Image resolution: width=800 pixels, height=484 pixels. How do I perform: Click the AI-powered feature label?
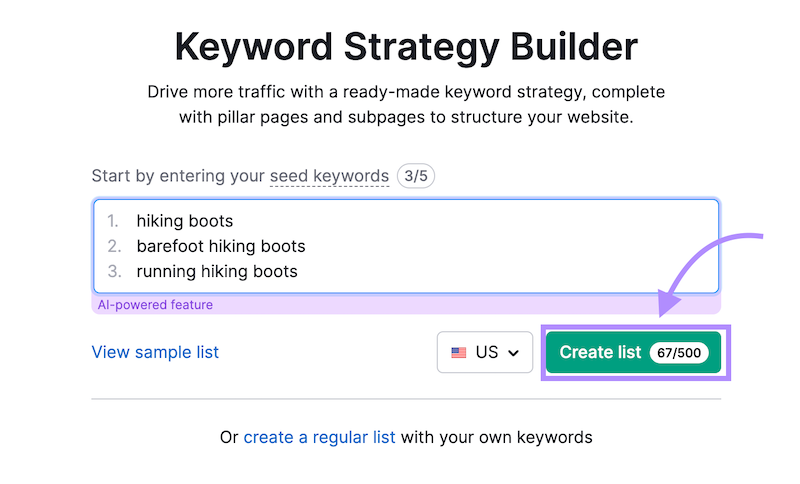click(x=155, y=304)
